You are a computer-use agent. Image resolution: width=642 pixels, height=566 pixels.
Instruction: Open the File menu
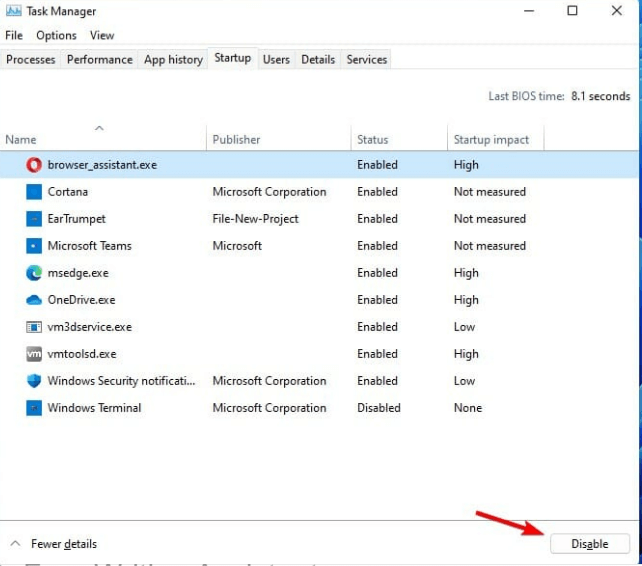click(14, 35)
